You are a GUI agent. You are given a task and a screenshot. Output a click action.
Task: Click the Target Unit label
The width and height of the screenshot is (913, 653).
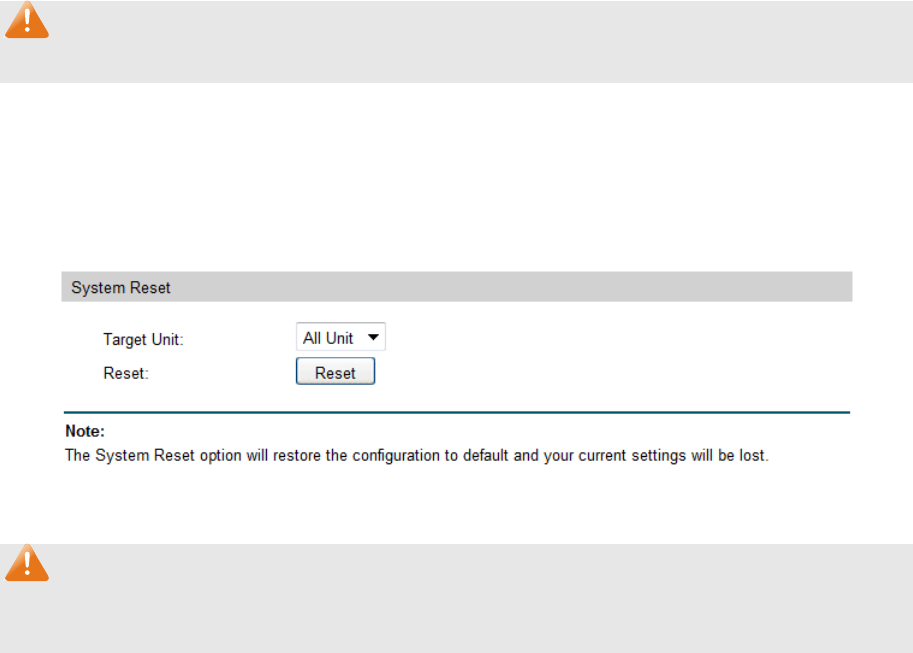[143, 340]
